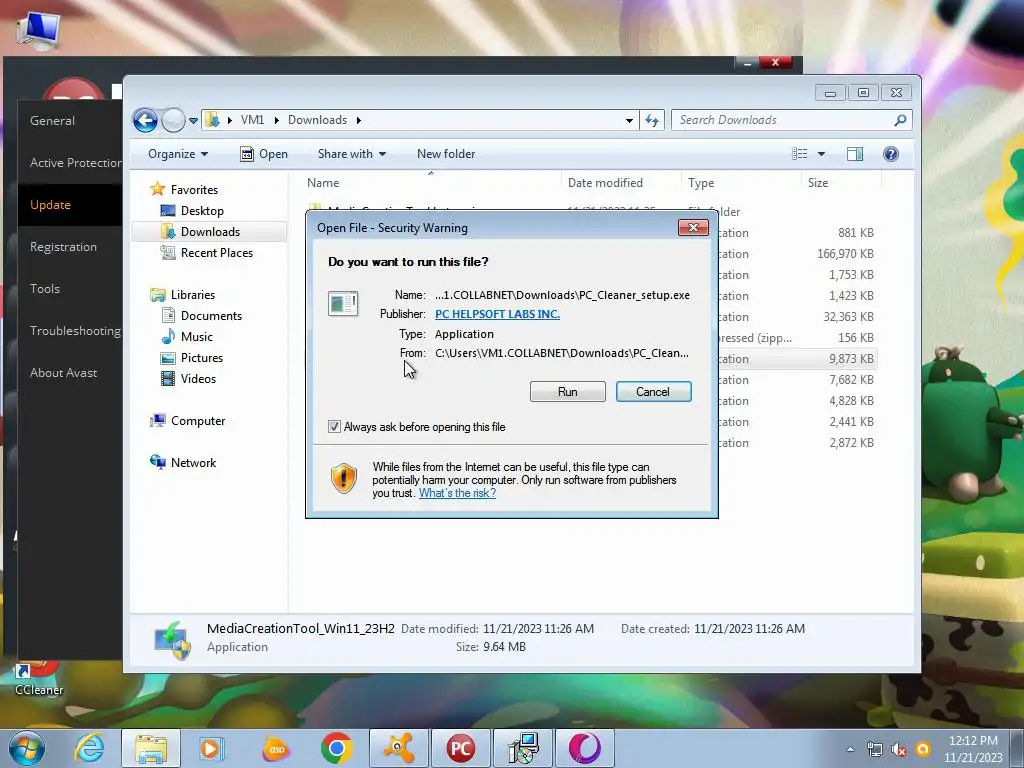Viewport: 1024px width, 768px height.
Task: Open Music library in navigation pane
Action: click(x=197, y=337)
